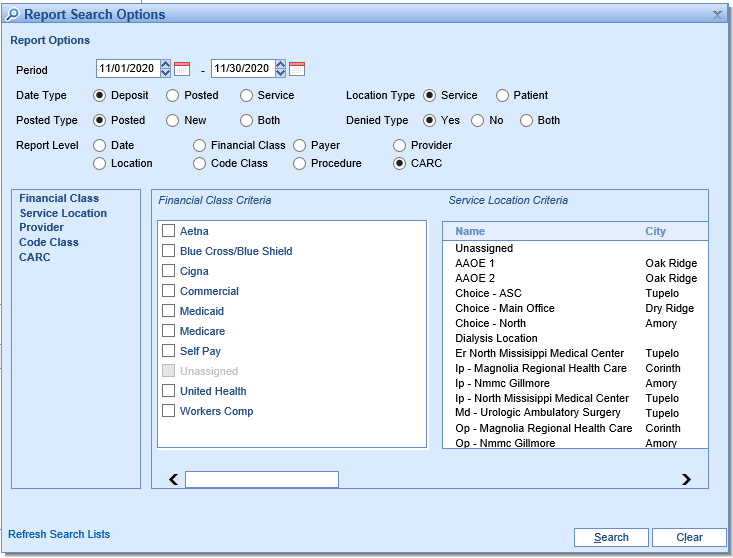Tick the Workers Comp checkbox
Screen dimensions: 733x558
point(169,411)
